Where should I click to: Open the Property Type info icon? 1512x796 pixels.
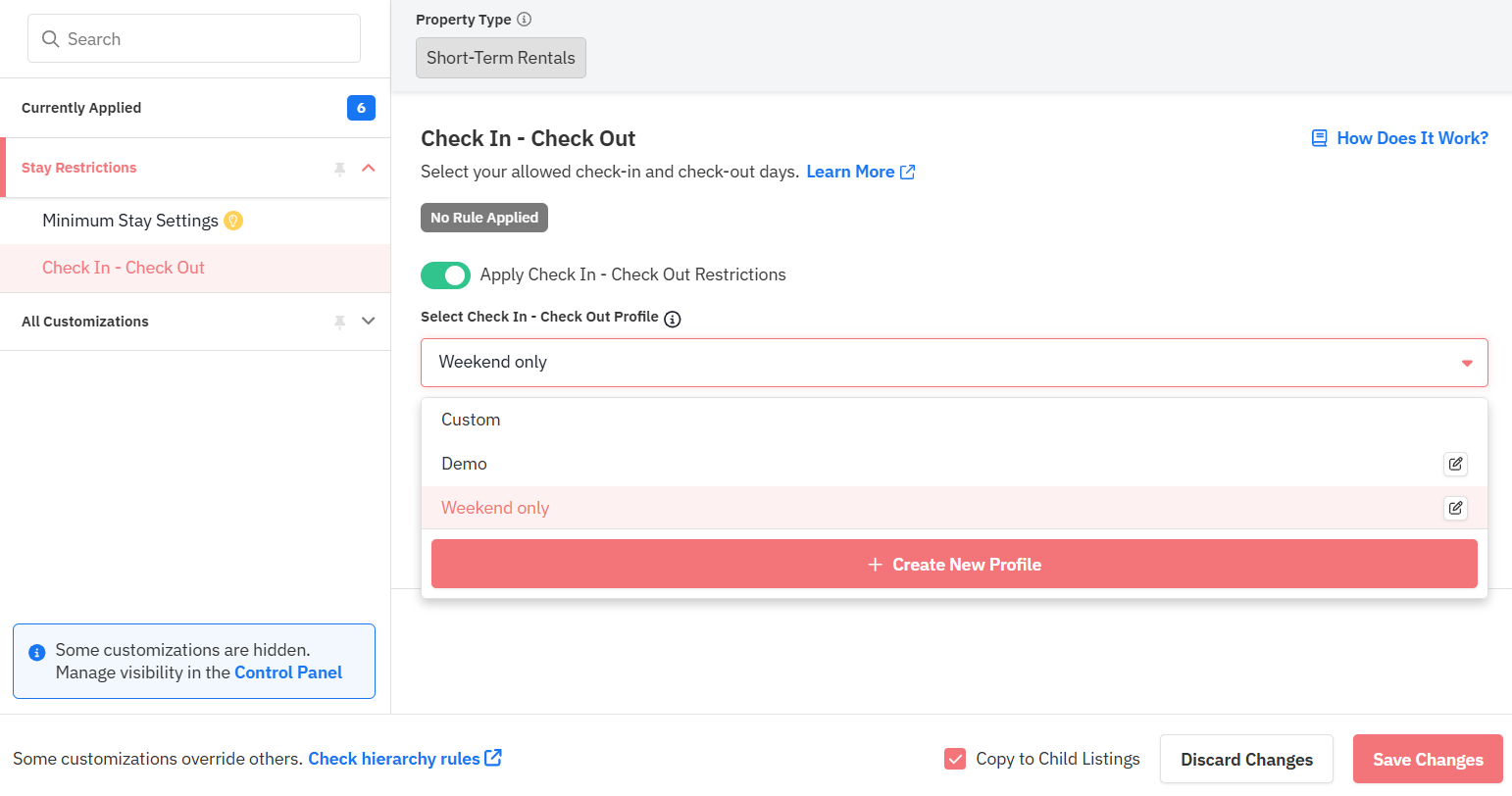point(525,20)
